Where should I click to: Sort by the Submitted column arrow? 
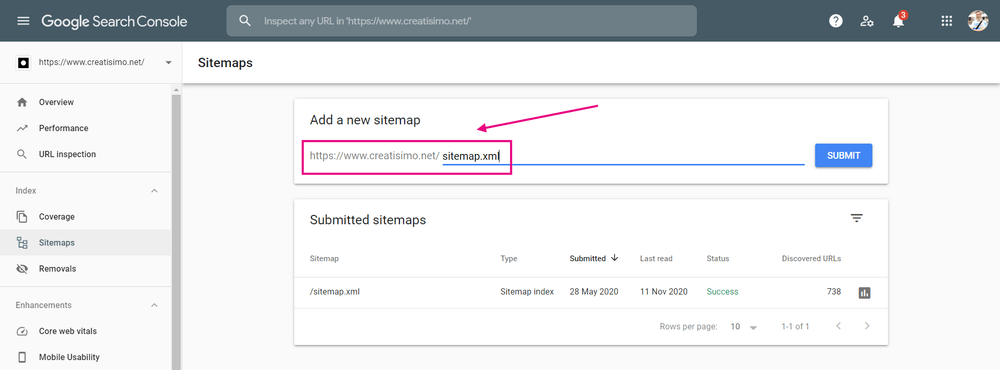point(615,258)
